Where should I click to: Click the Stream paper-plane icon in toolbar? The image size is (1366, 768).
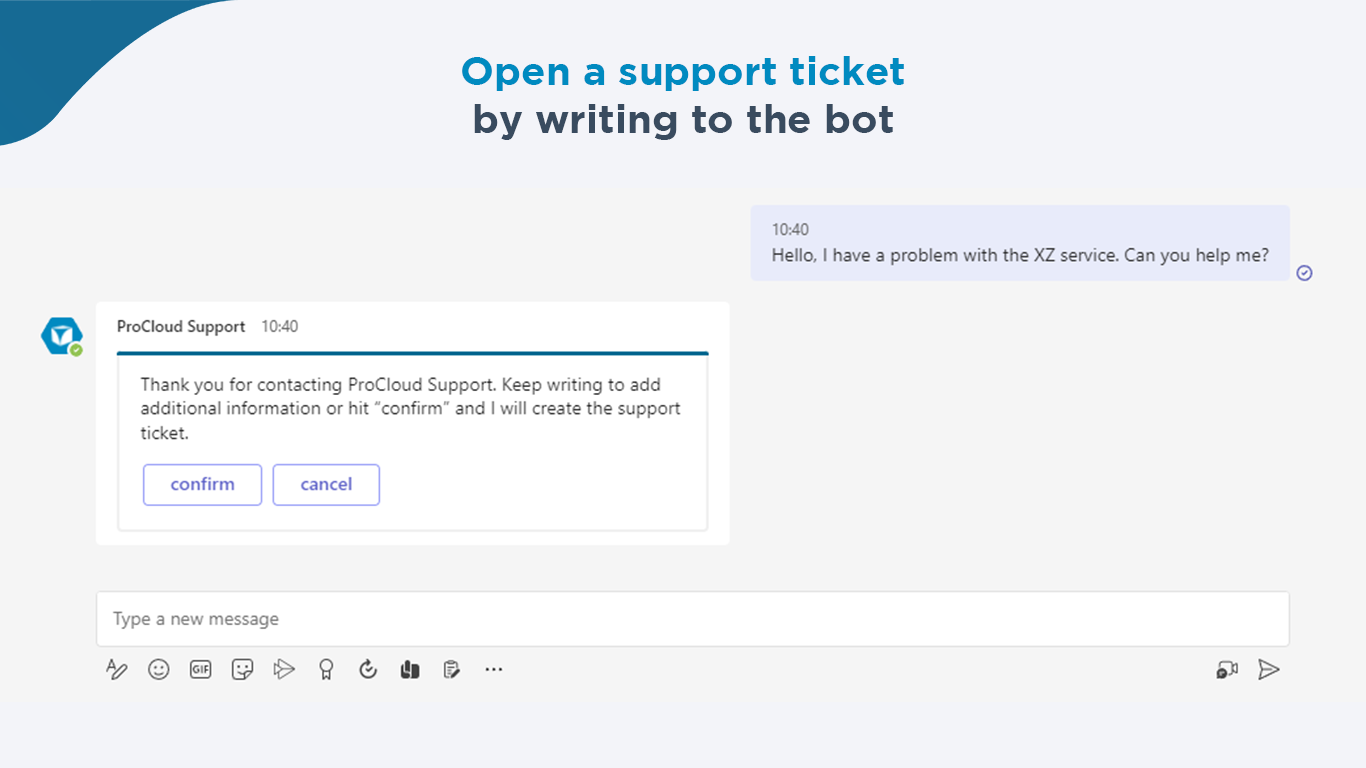(x=284, y=669)
